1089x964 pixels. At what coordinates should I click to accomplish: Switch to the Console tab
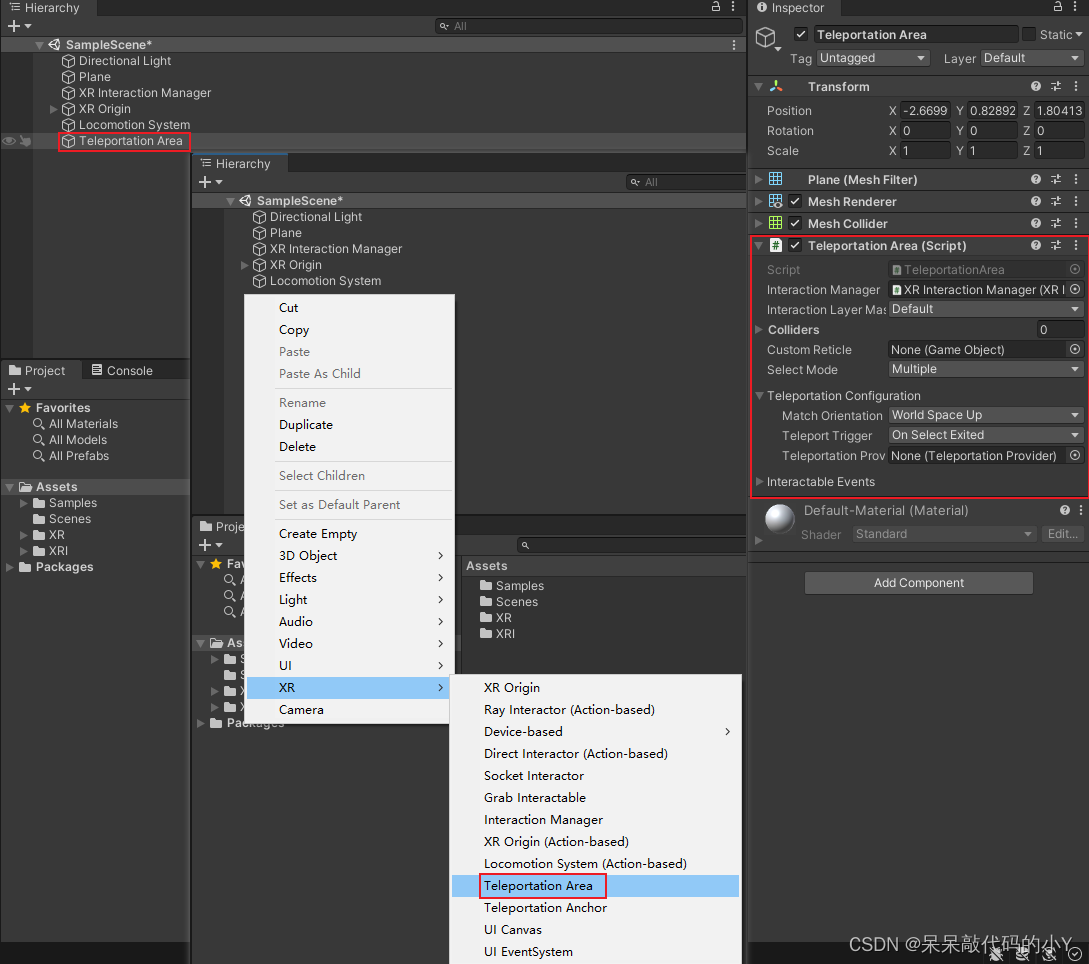[122, 371]
